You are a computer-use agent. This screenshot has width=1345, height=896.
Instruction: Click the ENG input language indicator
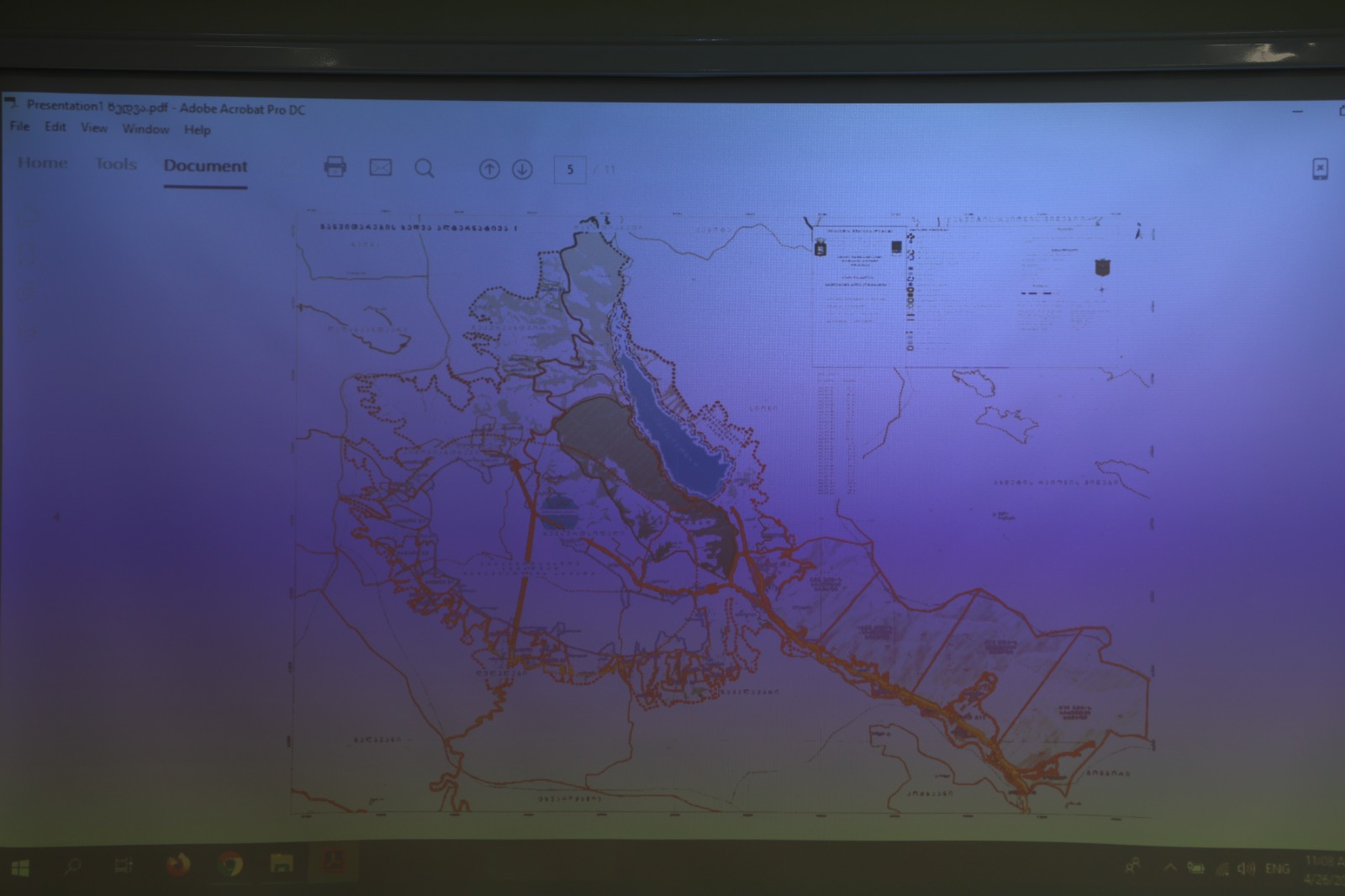pyautogui.click(x=1277, y=868)
